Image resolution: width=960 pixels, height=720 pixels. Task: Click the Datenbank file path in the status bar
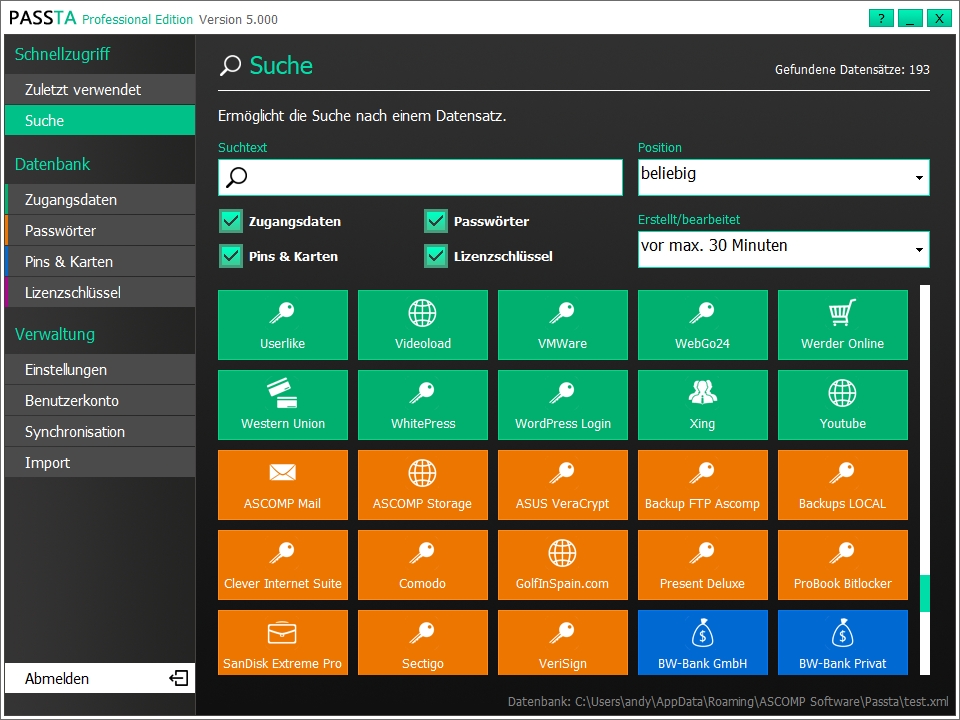(728, 702)
